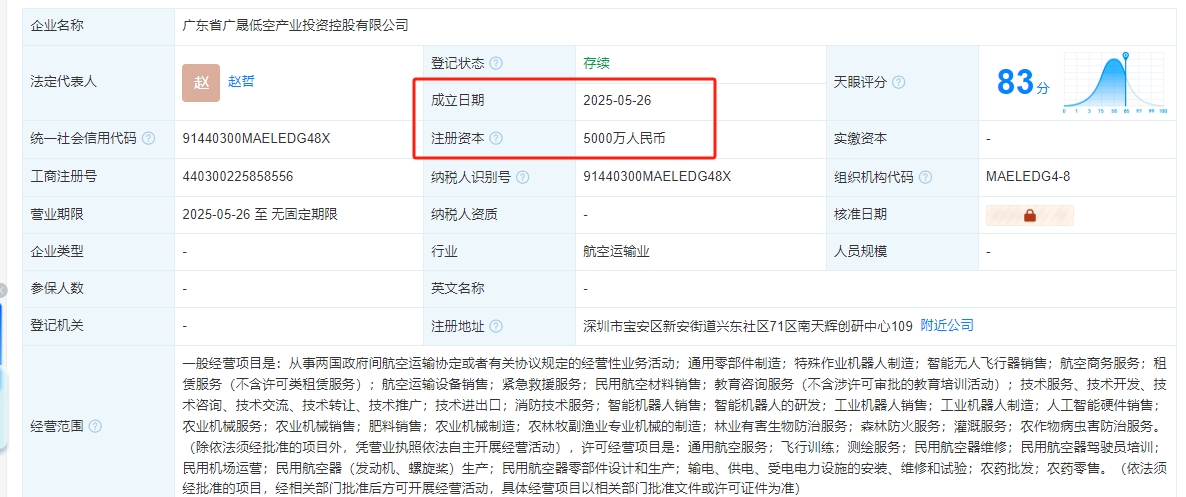Click the 工商注册号 value 440300225858556
This screenshot has height=497, width=1186.
pyautogui.click(x=238, y=177)
